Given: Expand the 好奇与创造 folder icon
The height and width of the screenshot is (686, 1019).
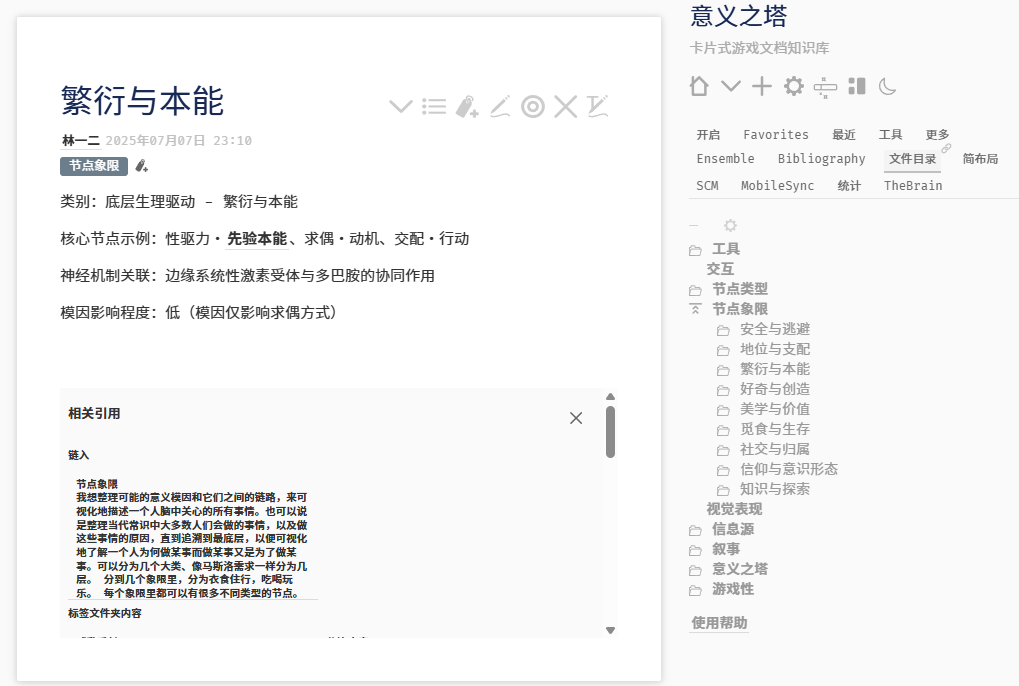Looking at the screenshot, I should [x=723, y=390].
